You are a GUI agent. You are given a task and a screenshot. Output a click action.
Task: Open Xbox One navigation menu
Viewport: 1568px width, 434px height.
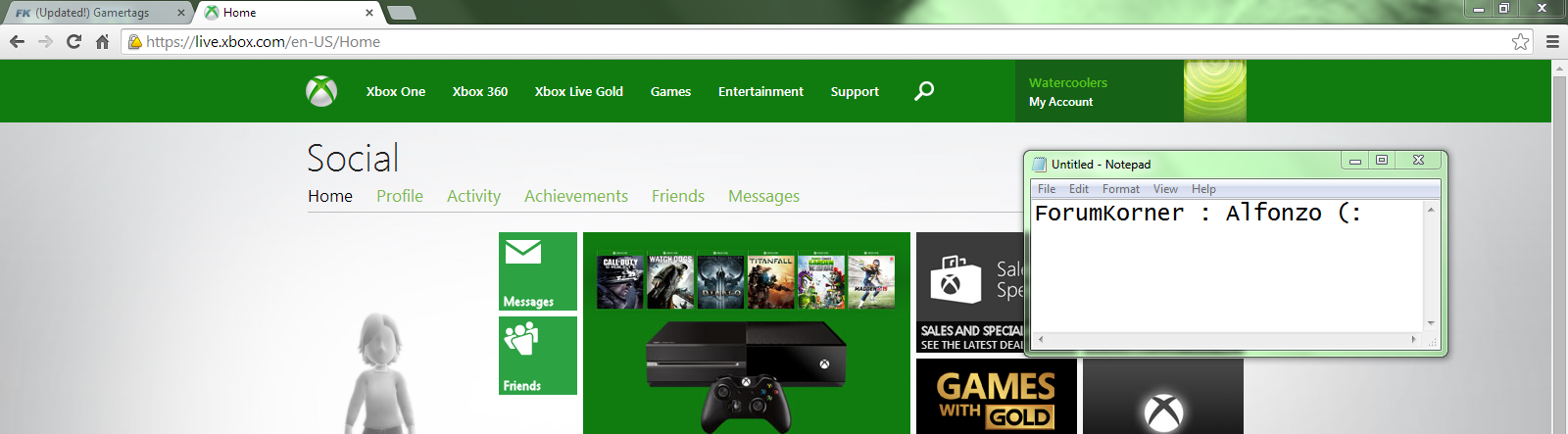396,91
